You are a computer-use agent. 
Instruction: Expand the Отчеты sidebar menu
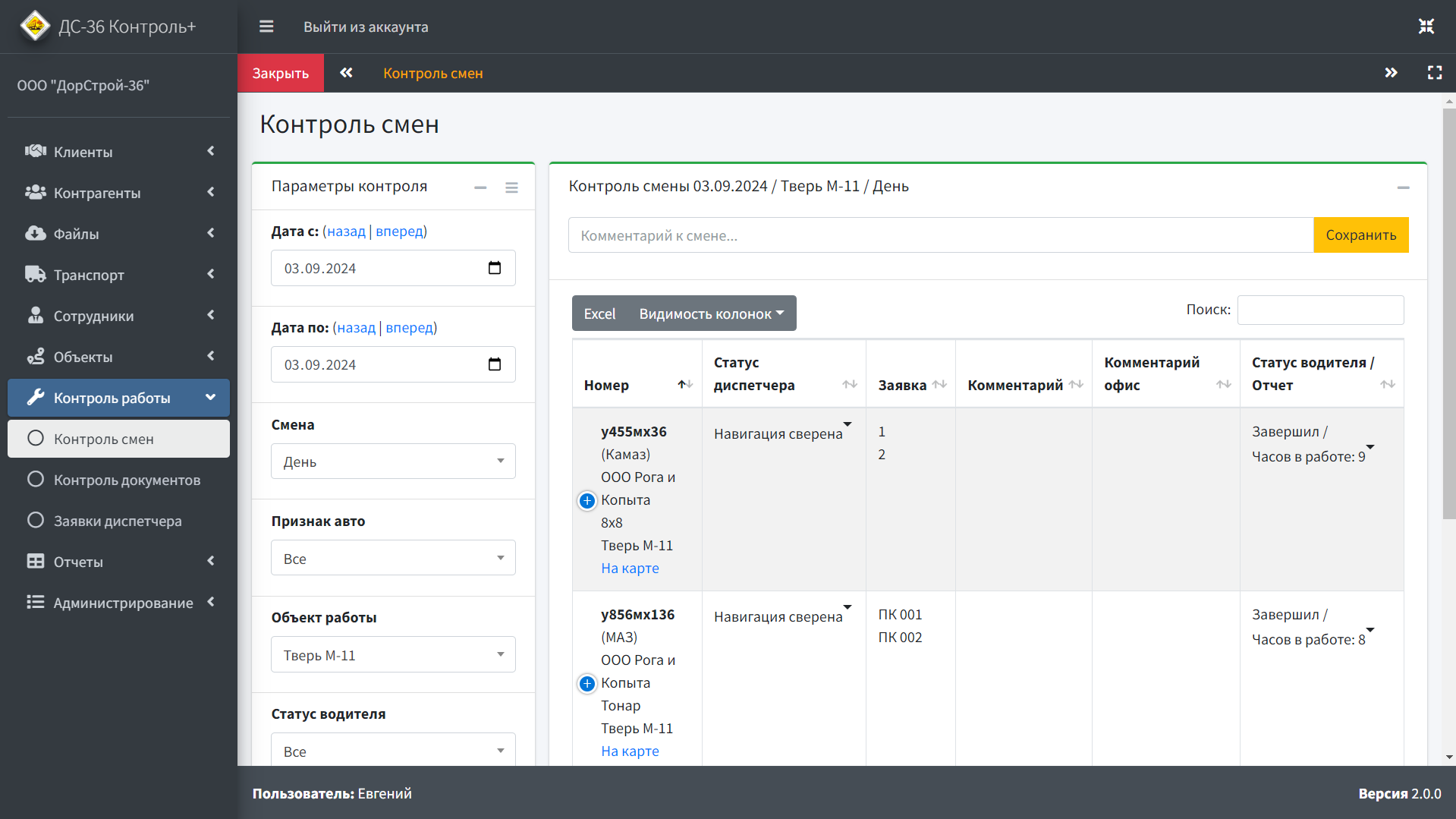click(x=118, y=561)
